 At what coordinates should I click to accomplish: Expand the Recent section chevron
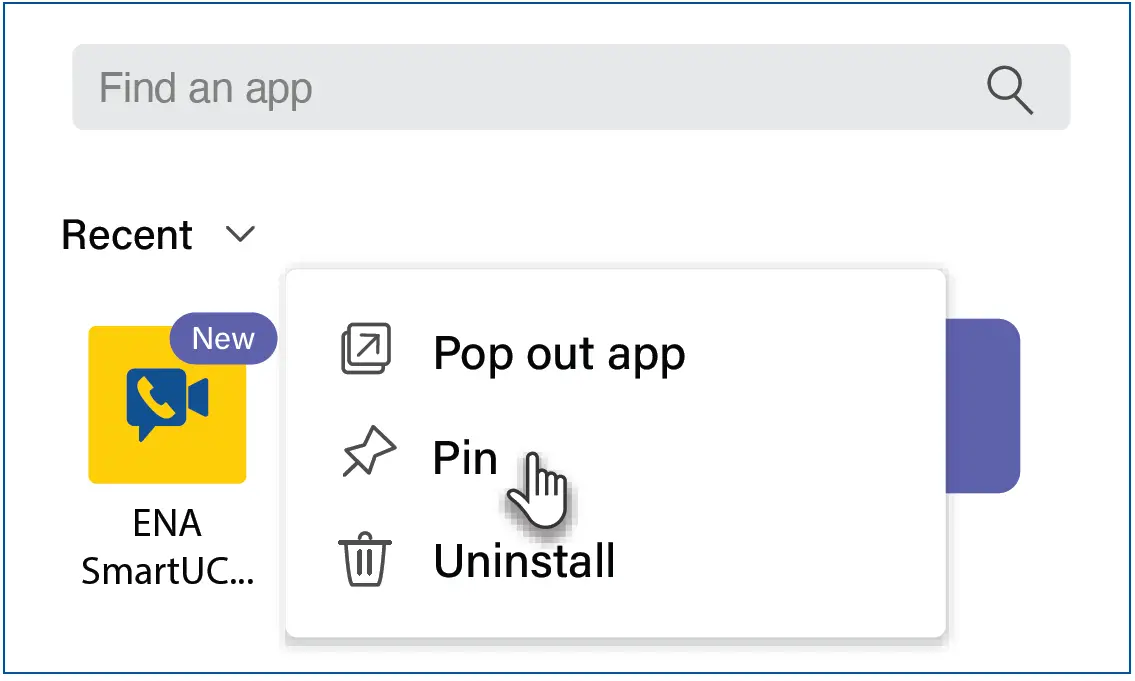point(239,236)
